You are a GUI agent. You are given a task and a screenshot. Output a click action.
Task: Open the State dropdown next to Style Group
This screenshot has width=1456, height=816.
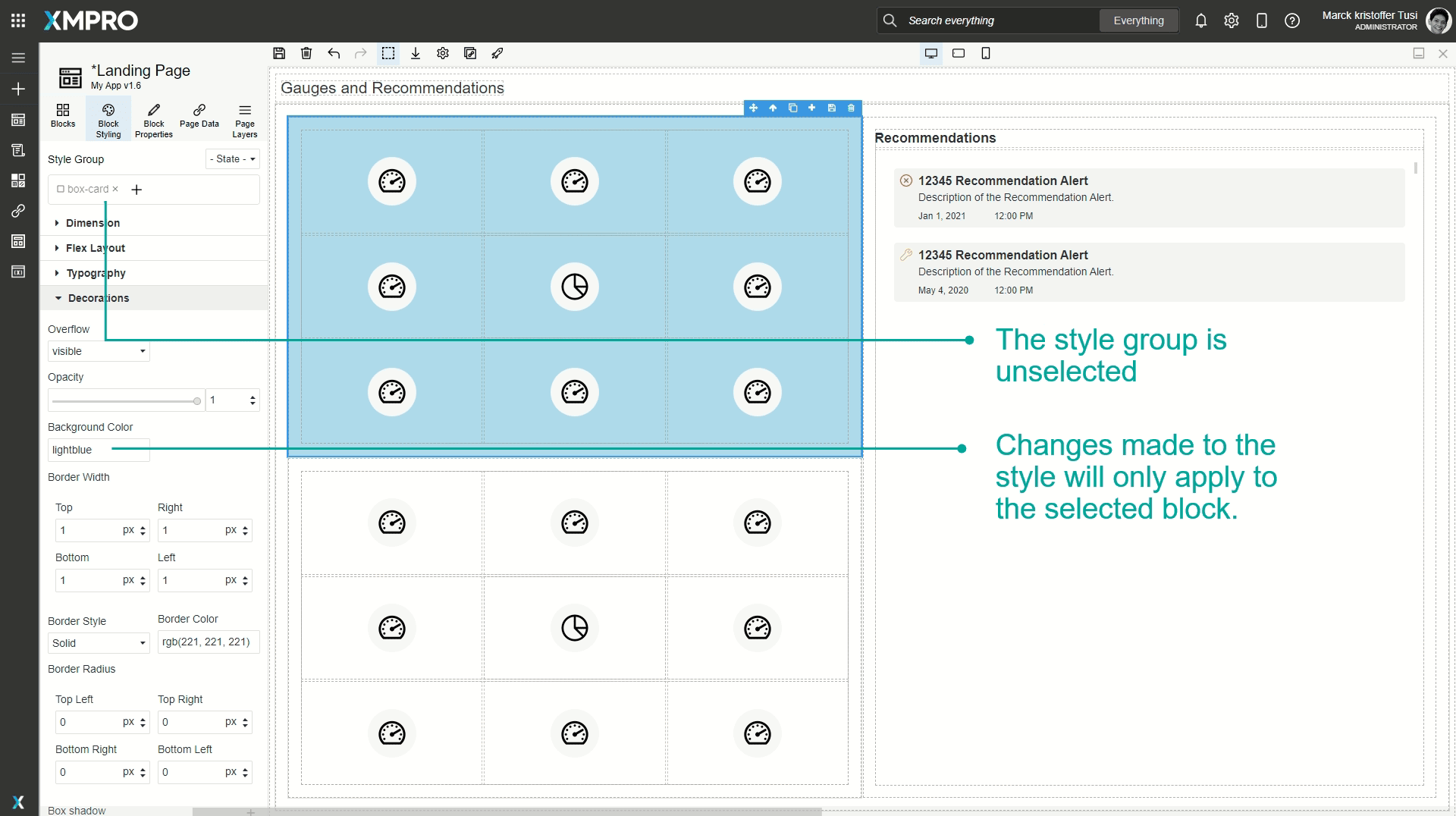232,158
